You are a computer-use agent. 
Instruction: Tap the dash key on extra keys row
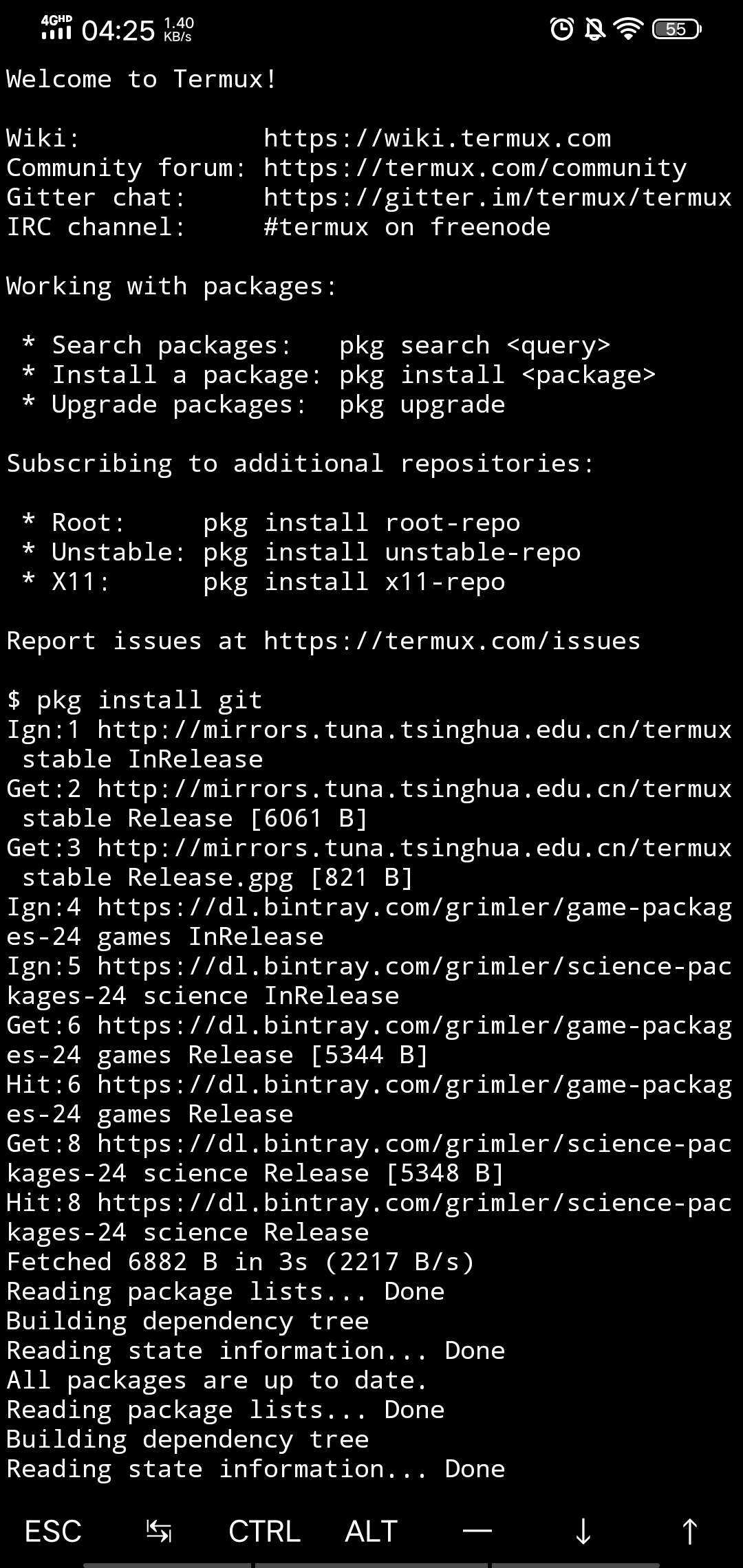[477, 1531]
